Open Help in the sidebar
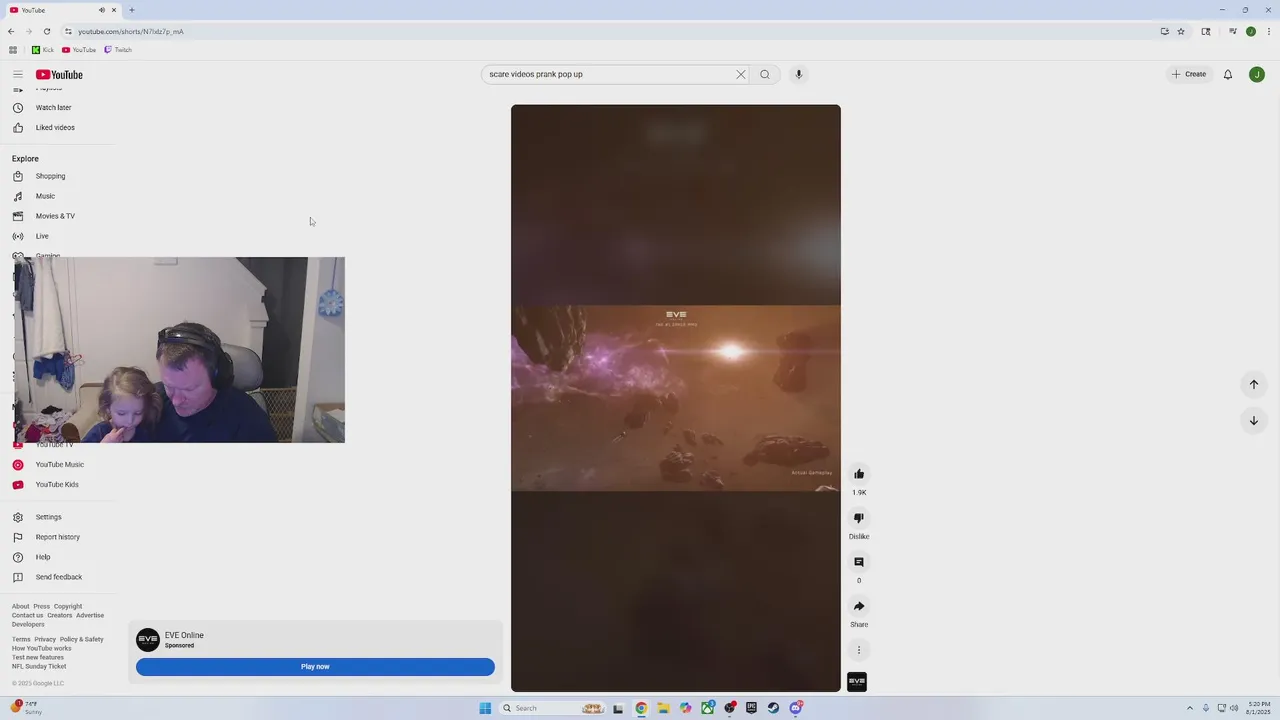Image resolution: width=1280 pixels, height=720 pixels. point(43,557)
